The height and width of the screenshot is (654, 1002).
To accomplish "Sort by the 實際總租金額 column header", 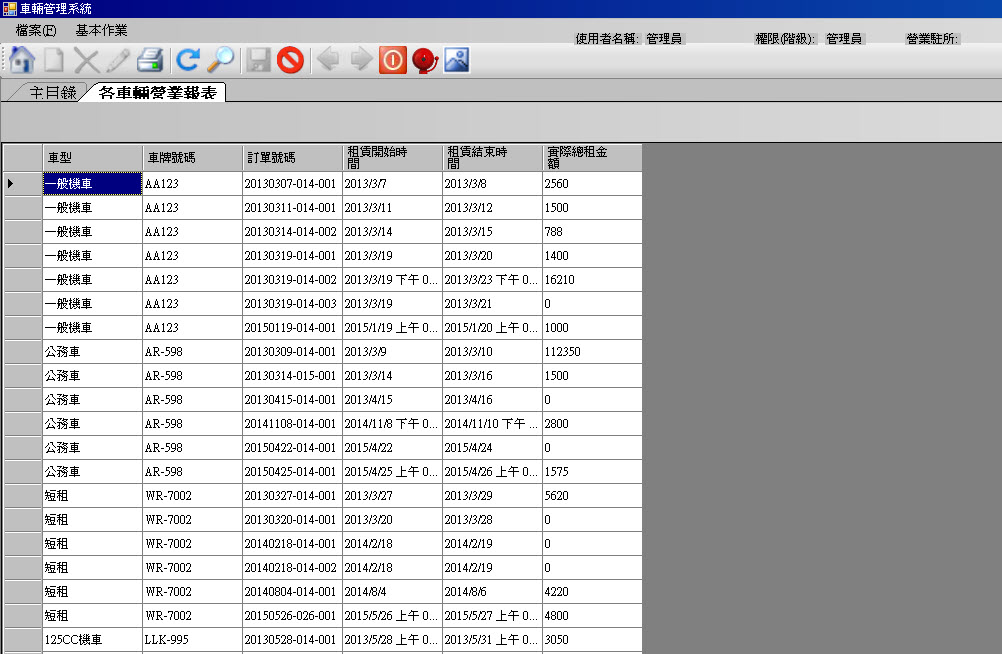I will tap(592, 157).
